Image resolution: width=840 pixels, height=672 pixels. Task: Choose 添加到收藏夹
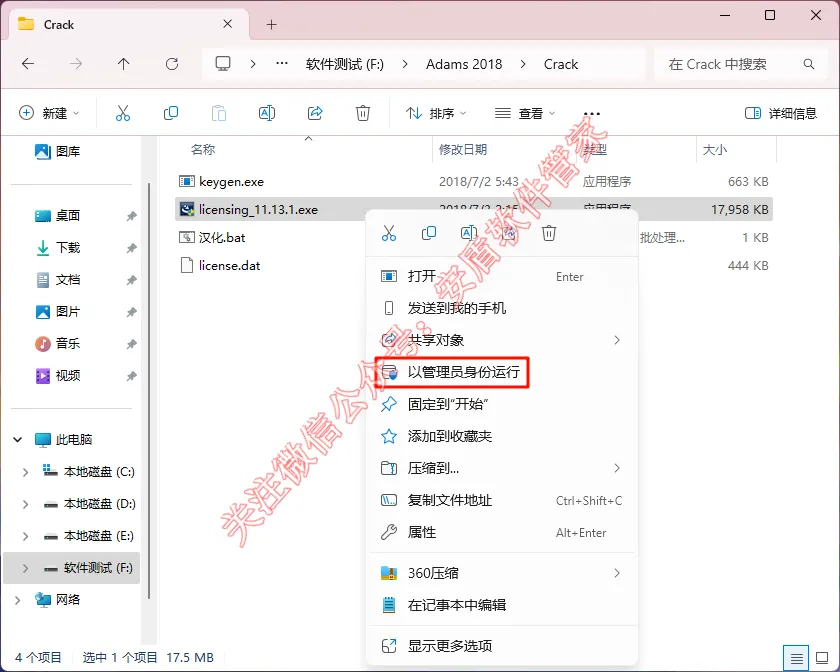tap(502, 436)
